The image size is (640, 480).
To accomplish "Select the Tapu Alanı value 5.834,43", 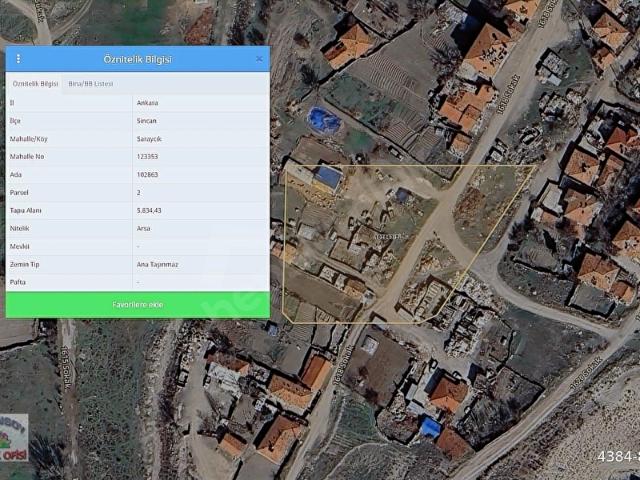I will click(149, 210).
